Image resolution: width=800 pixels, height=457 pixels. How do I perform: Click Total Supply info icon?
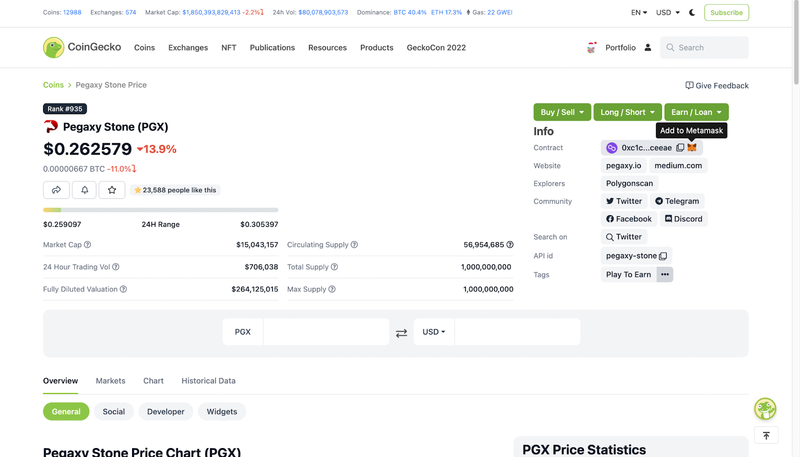point(334,267)
